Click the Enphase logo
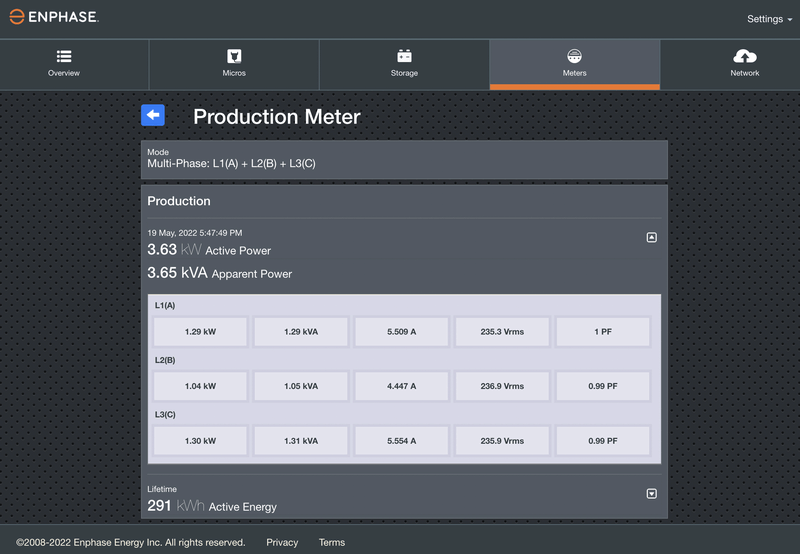The width and height of the screenshot is (800, 554). tap(54, 18)
